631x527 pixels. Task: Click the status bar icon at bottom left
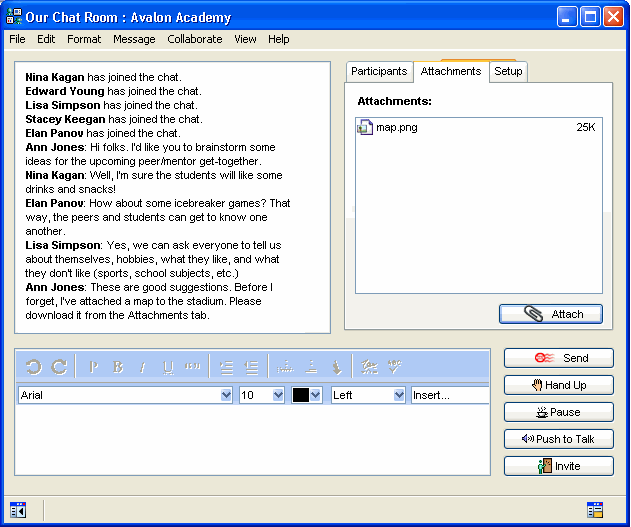17,510
